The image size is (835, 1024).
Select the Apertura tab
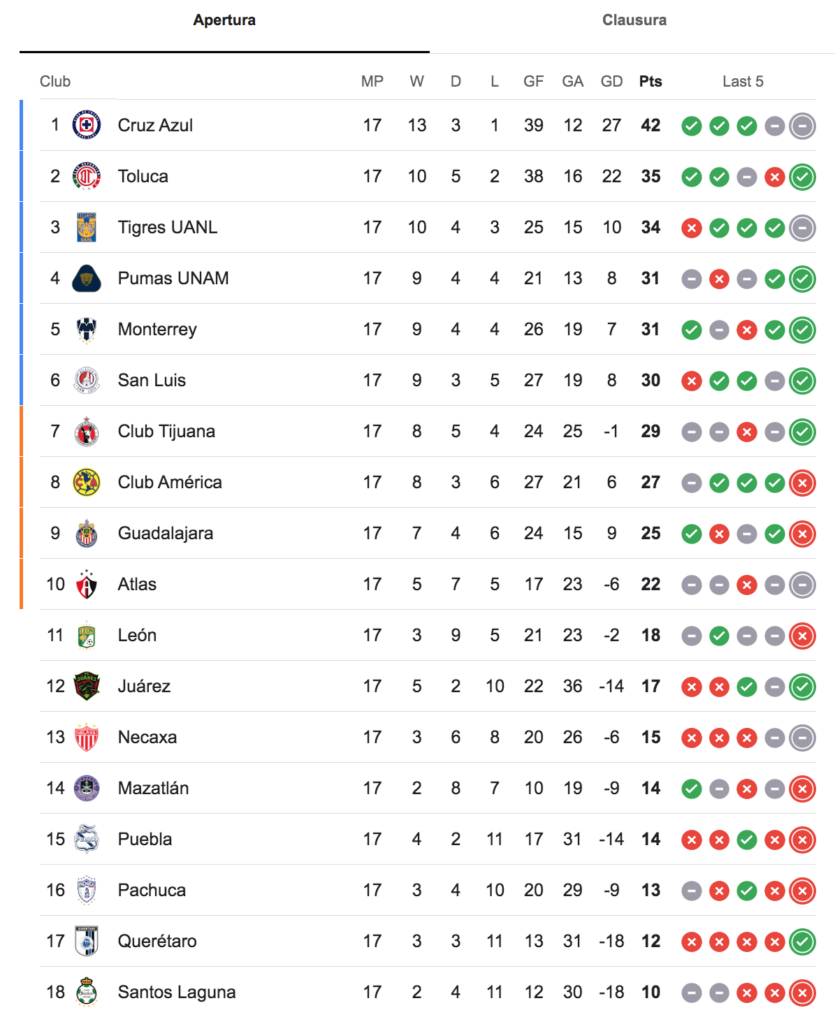pos(224,20)
